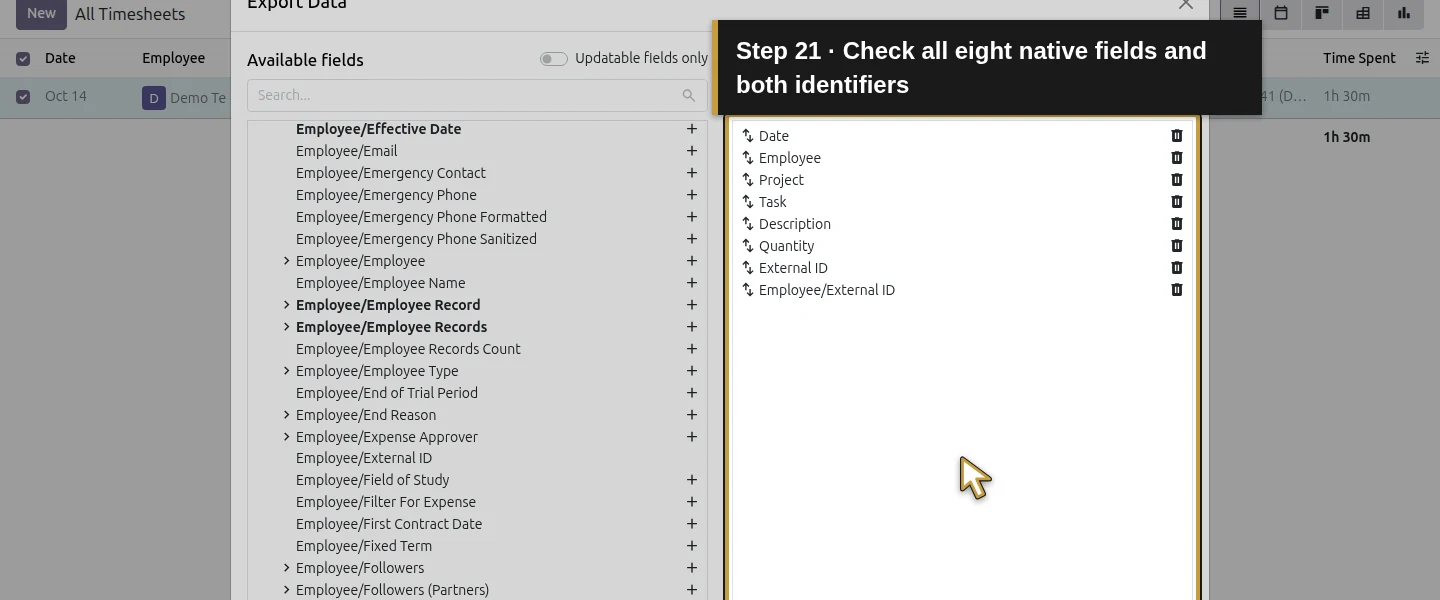1440x600 pixels.
Task: Uncheck the Oct 14 timesheet row
Action: [x=23, y=97]
